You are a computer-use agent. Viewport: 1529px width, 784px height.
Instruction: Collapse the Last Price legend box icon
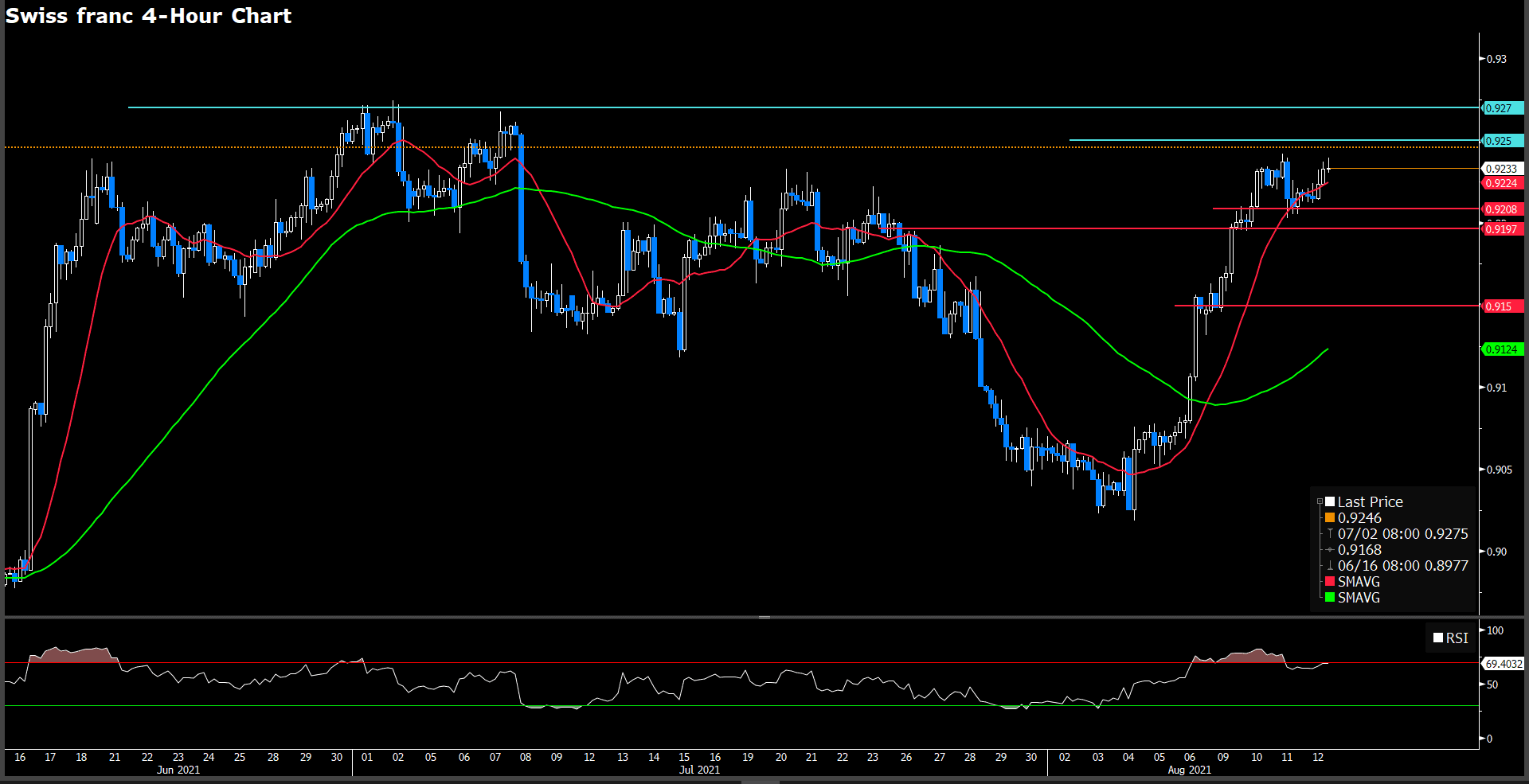(1320, 502)
